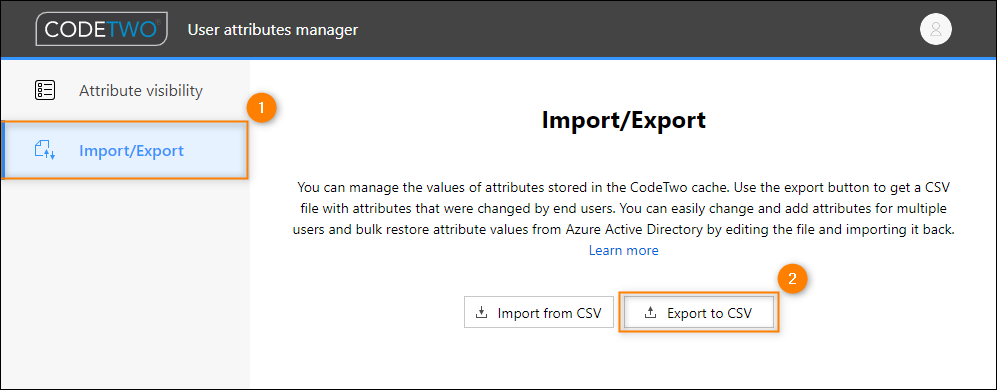Click the orange number 1 badge

tap(261, 108)
